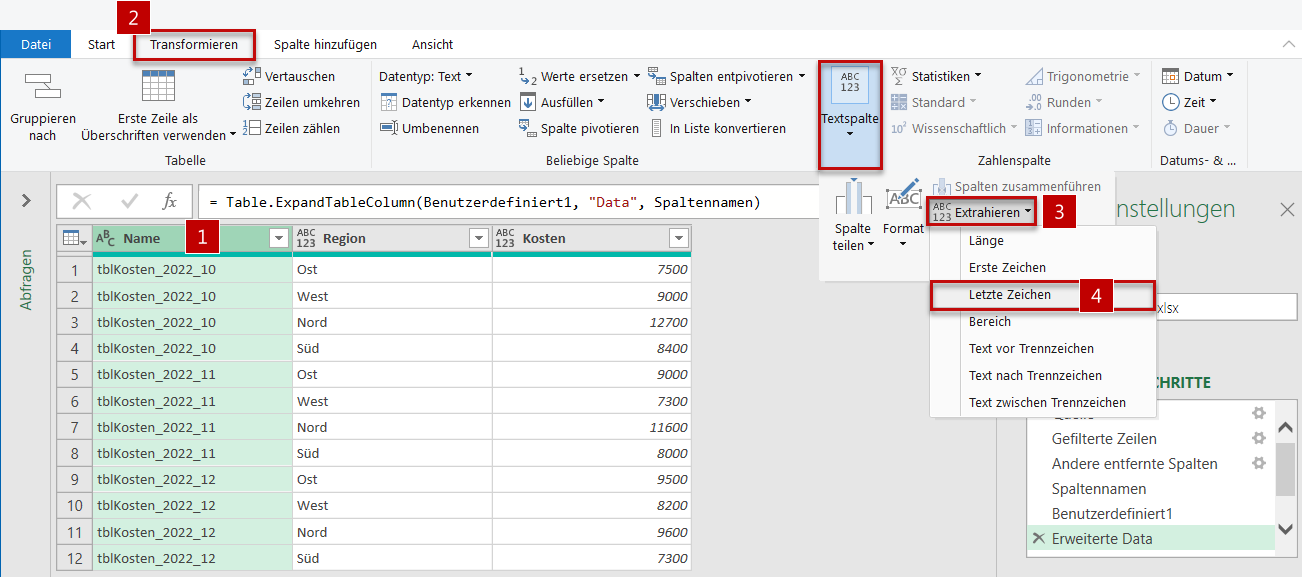The image size is (1302, 577).
Task: Open the Verschieben dropdown
Action: (x=699, y=102)
